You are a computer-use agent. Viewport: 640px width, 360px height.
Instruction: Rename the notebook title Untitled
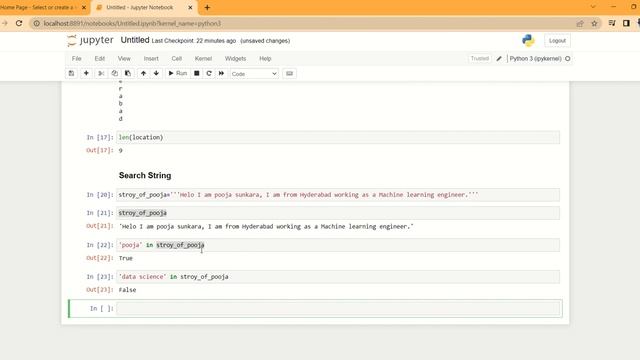point(135,40)
